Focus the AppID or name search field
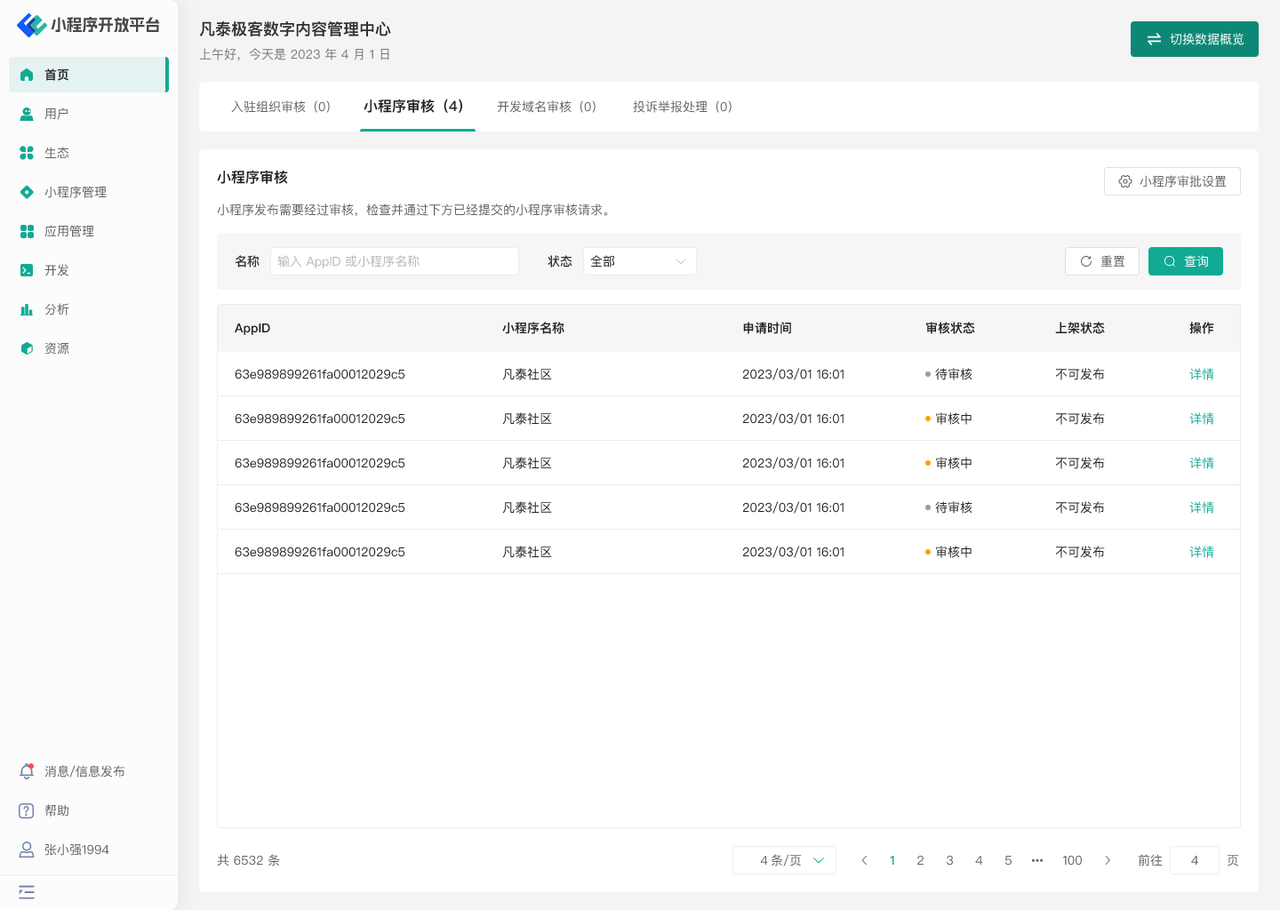The image size is (1280, 910). [394, 261]
